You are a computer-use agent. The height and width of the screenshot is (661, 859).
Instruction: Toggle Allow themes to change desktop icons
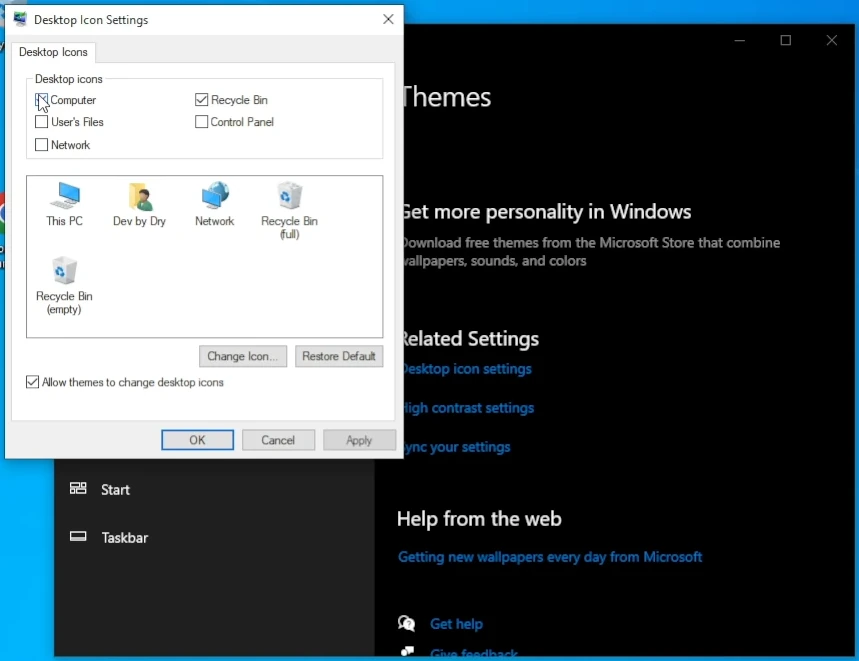32,382
